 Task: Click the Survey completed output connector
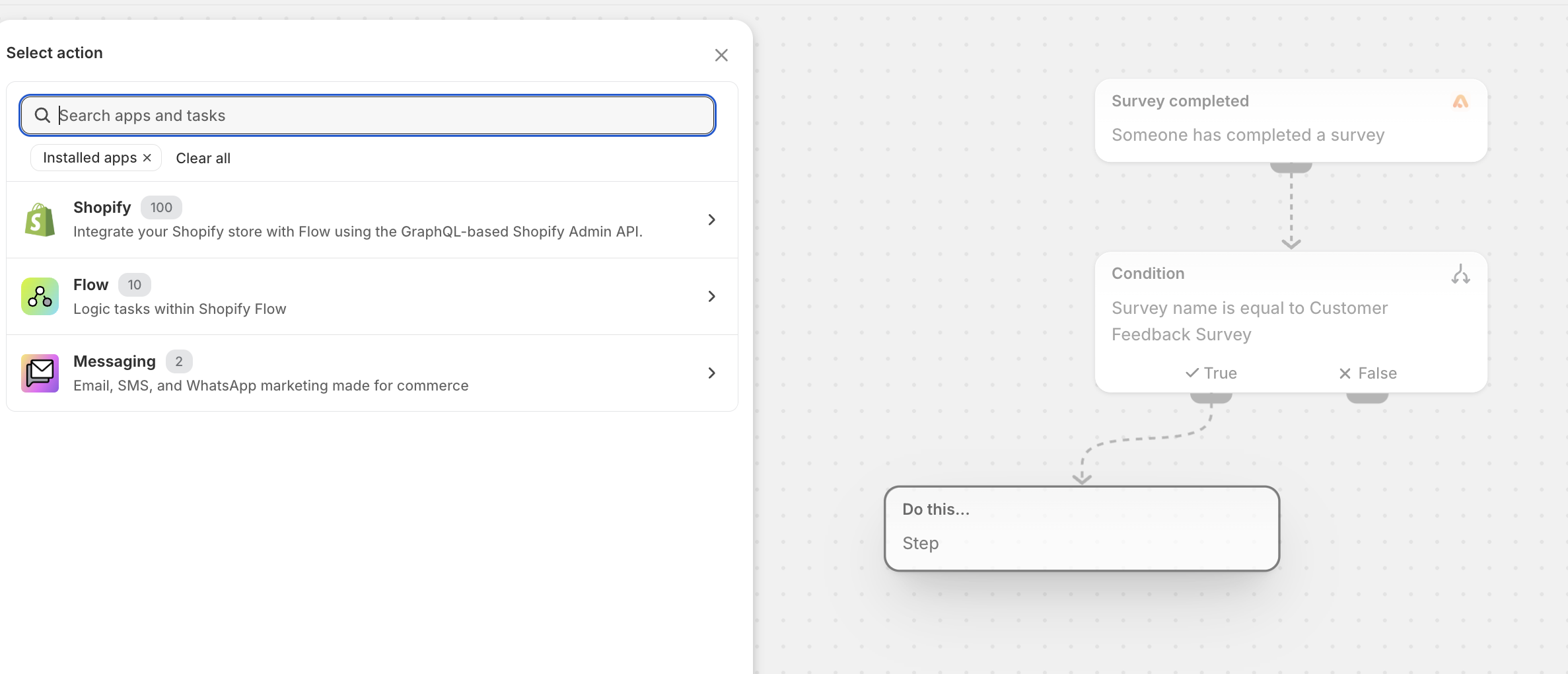coord(1291,168)
